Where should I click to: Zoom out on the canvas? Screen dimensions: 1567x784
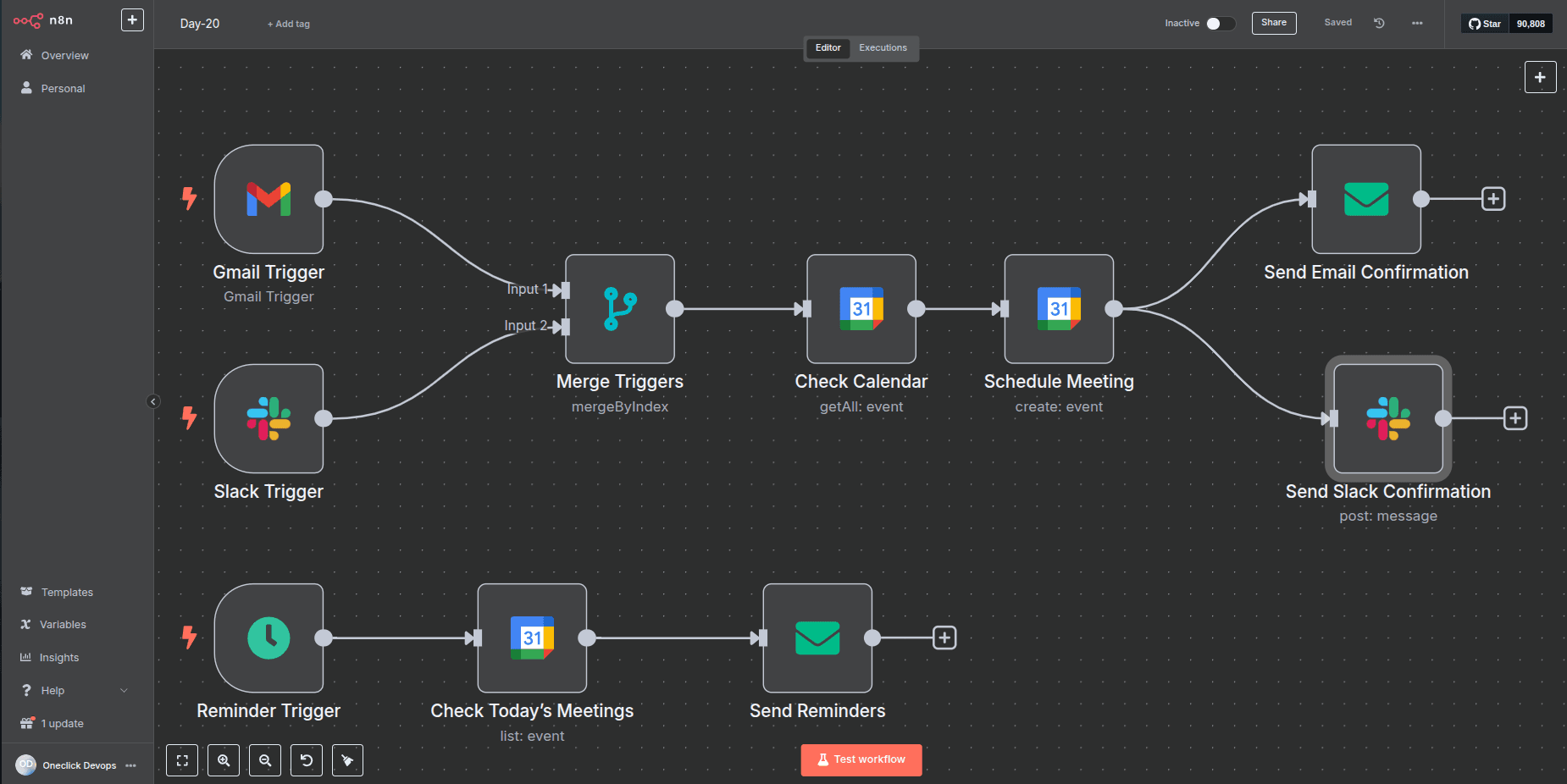[x=265, y=760]
